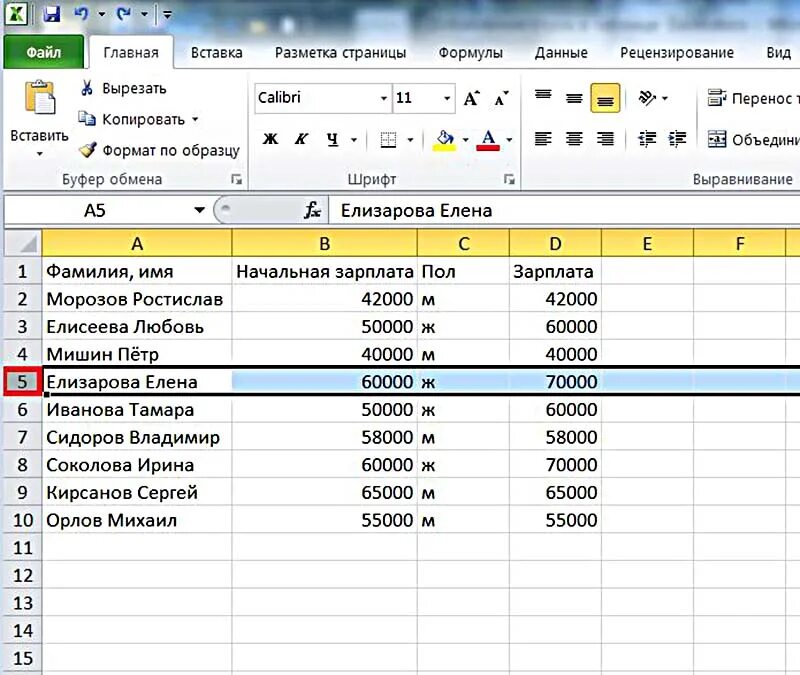Viewport: 800px width, 675px height.
Task: Select cell Морозов Ростислав
Action: pyautogui.click(x=137, y=298)
